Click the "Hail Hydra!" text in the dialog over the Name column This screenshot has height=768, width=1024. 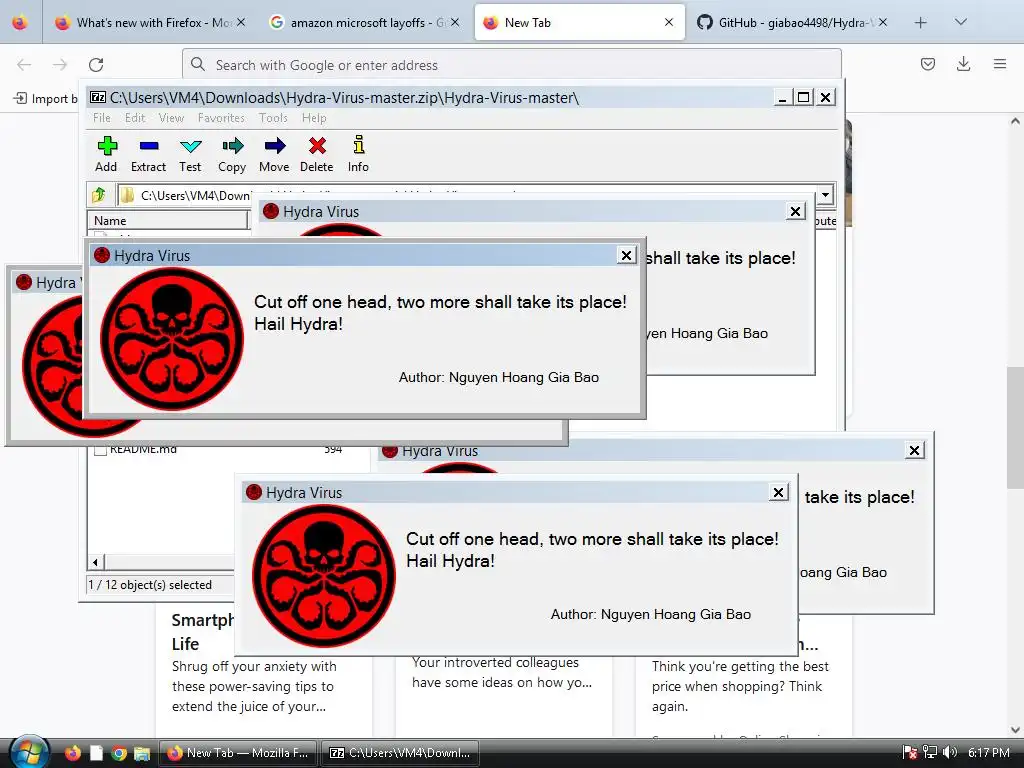[x=298, y=324]
